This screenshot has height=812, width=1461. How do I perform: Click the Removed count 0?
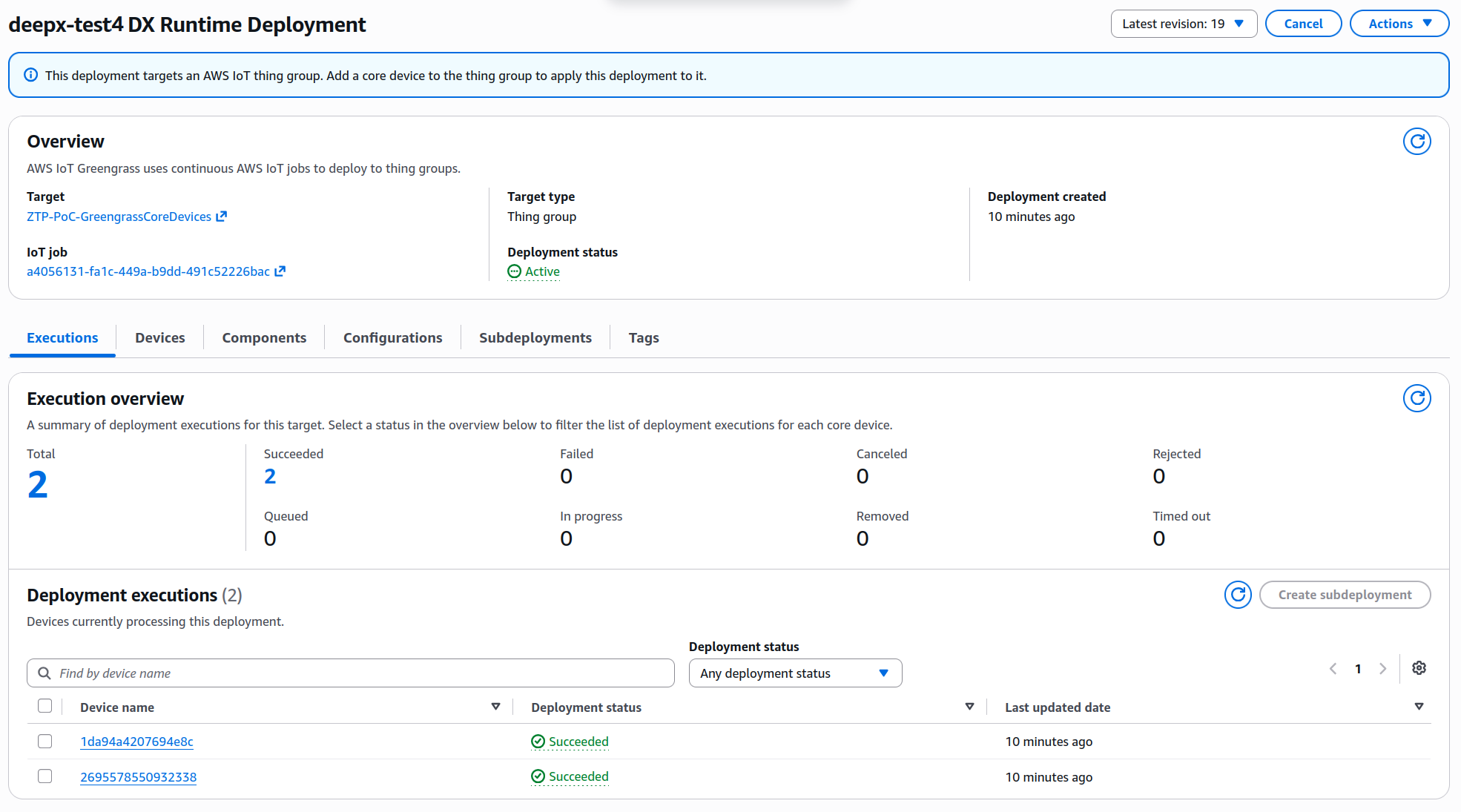point(863,538)
